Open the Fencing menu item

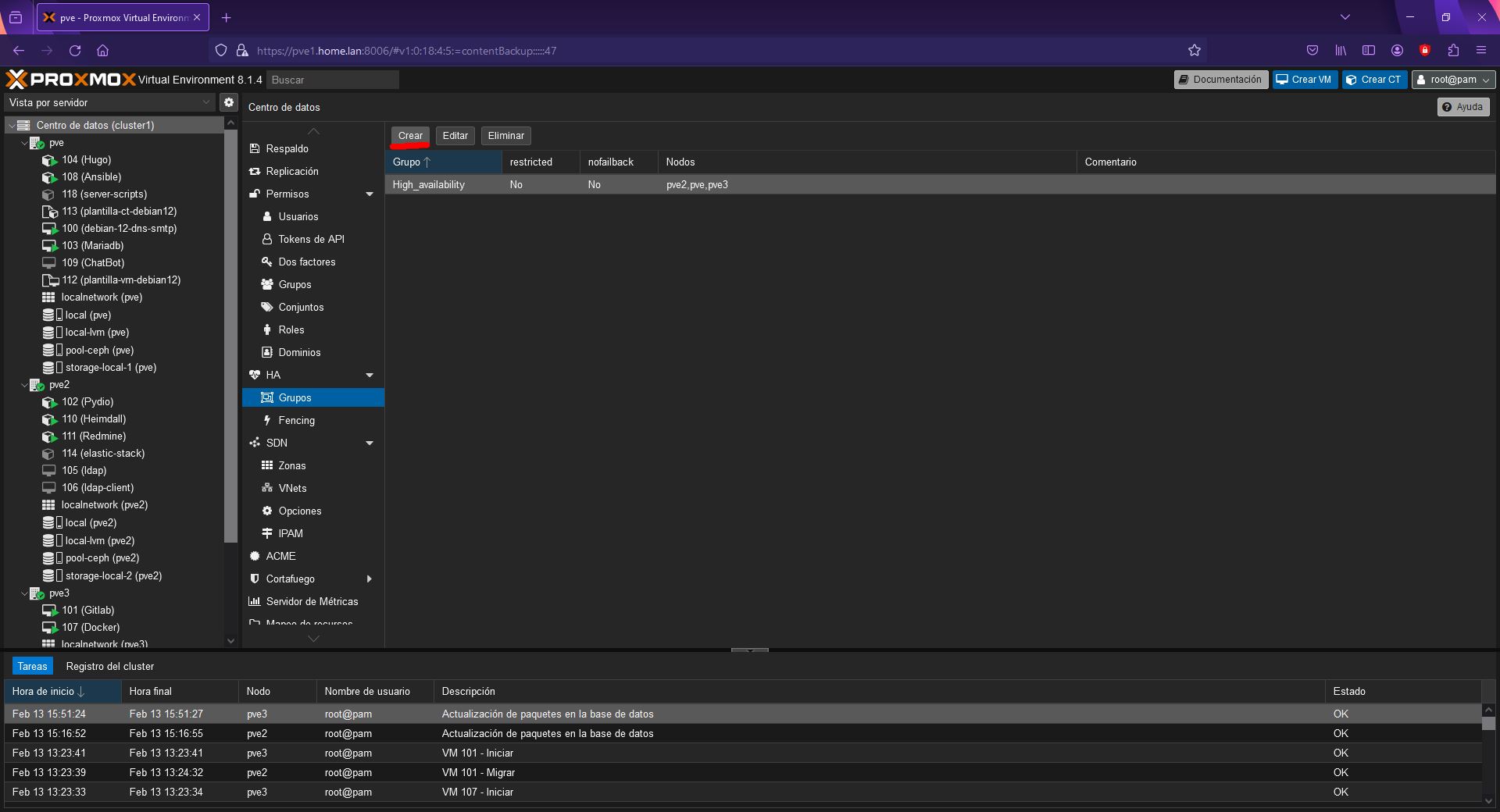[x=313, y=420]
